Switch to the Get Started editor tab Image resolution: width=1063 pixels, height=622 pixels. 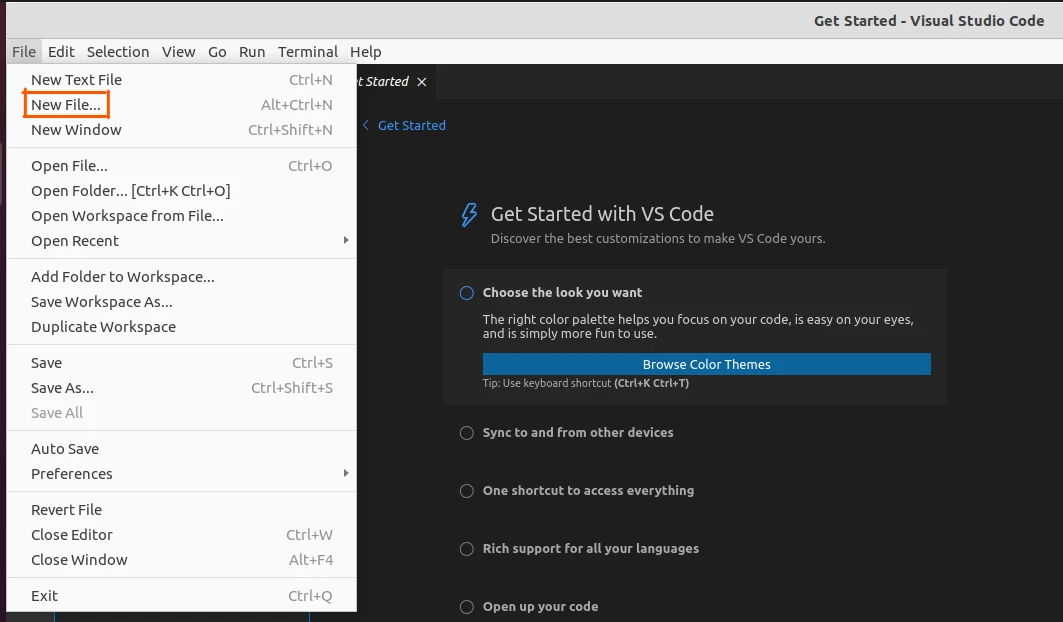pos(385,82)
